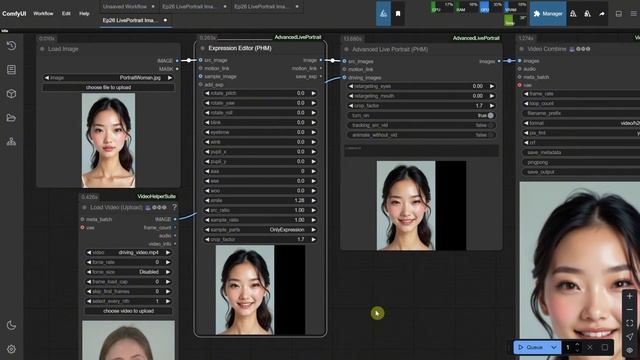Click choose file to upload button
640x360 pixels.
click(x=108, y=87)
